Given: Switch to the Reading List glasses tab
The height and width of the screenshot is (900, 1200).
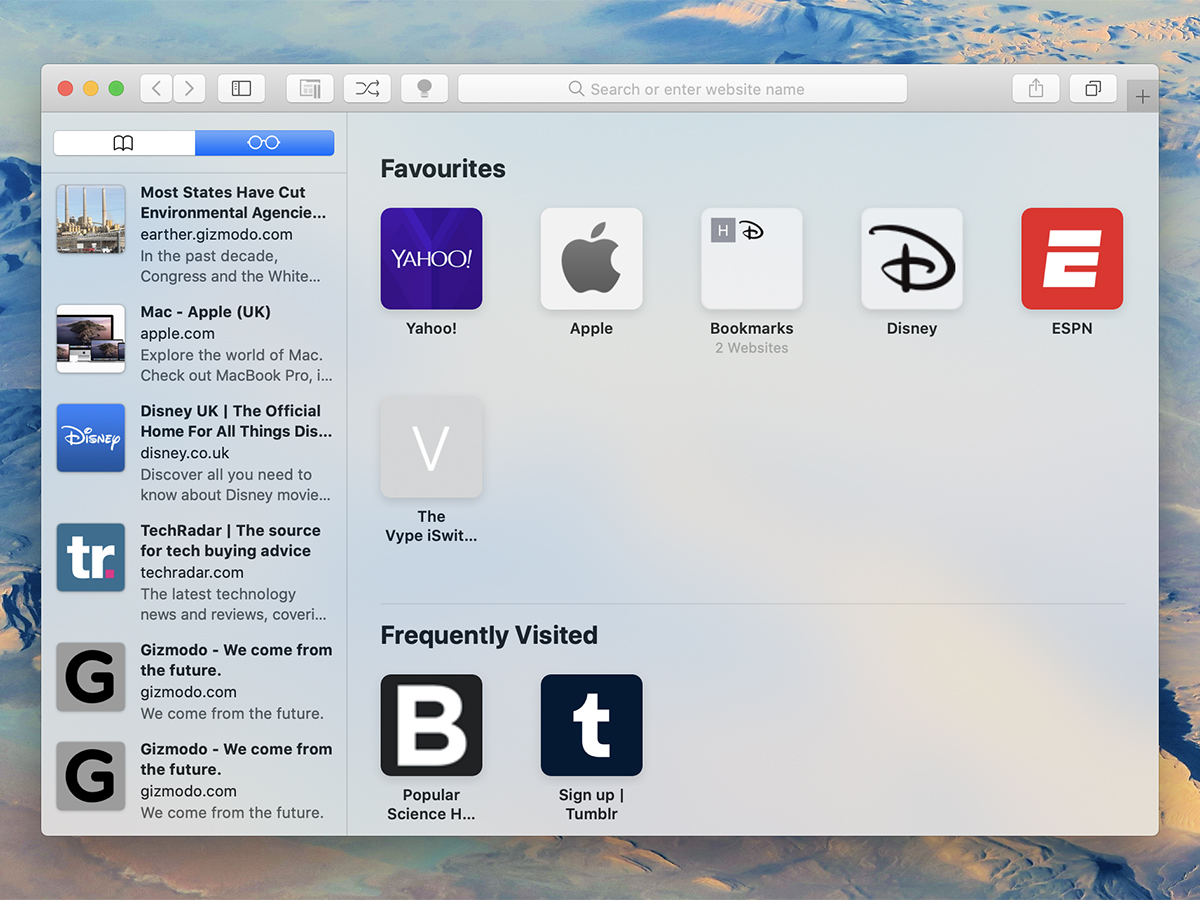Looking at the screenshot, I should (264, 143).
